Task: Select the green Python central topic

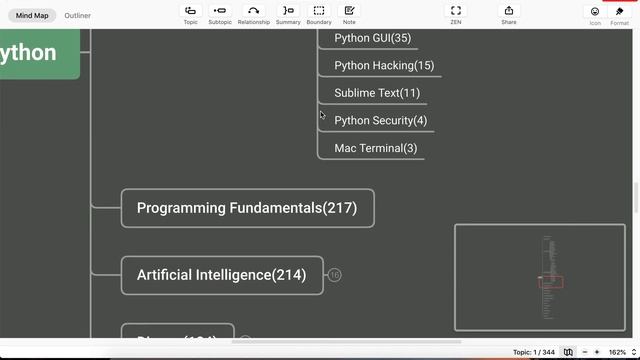Action: pos(40,53)
